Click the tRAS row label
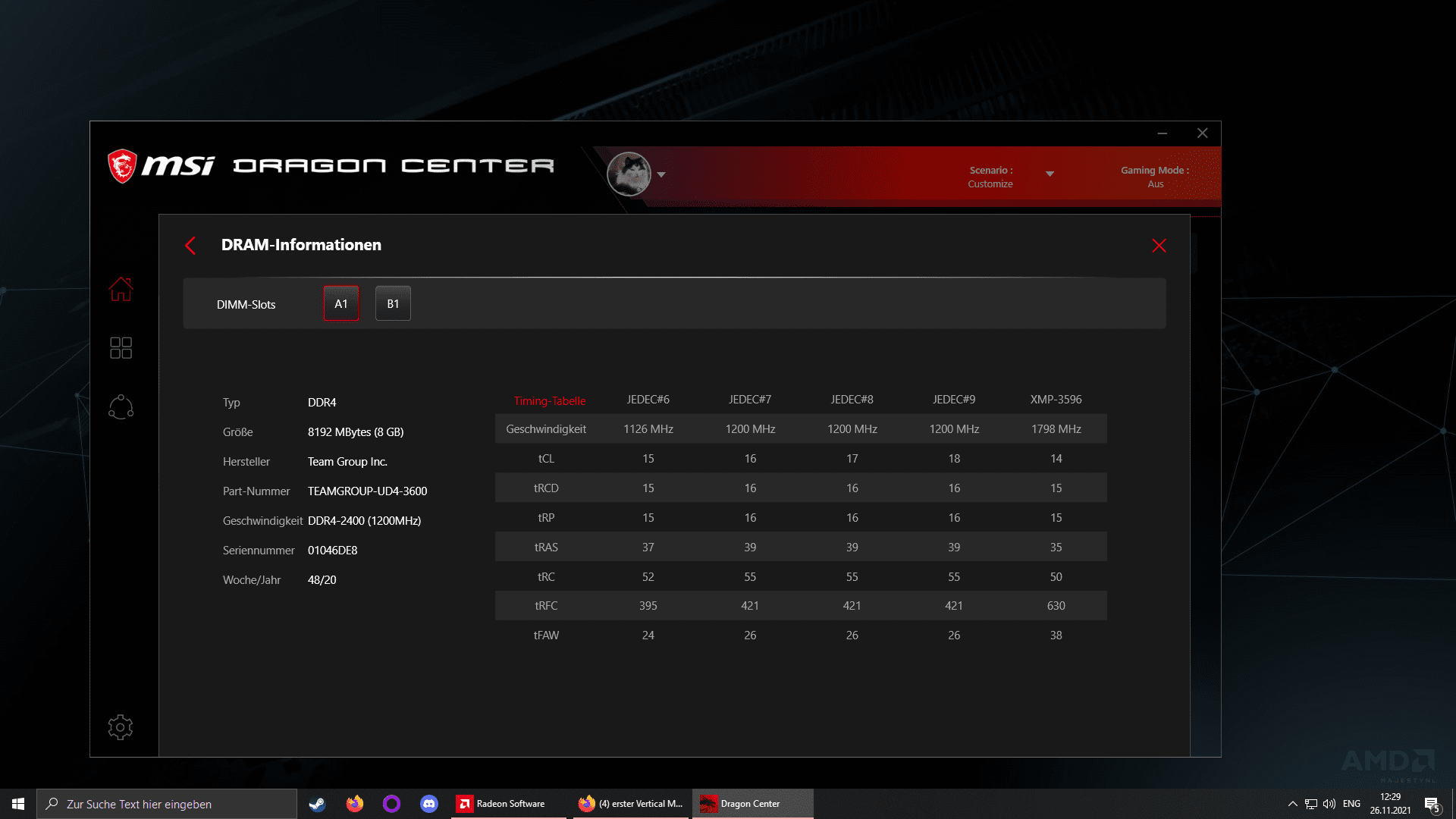 pos(546,547)
